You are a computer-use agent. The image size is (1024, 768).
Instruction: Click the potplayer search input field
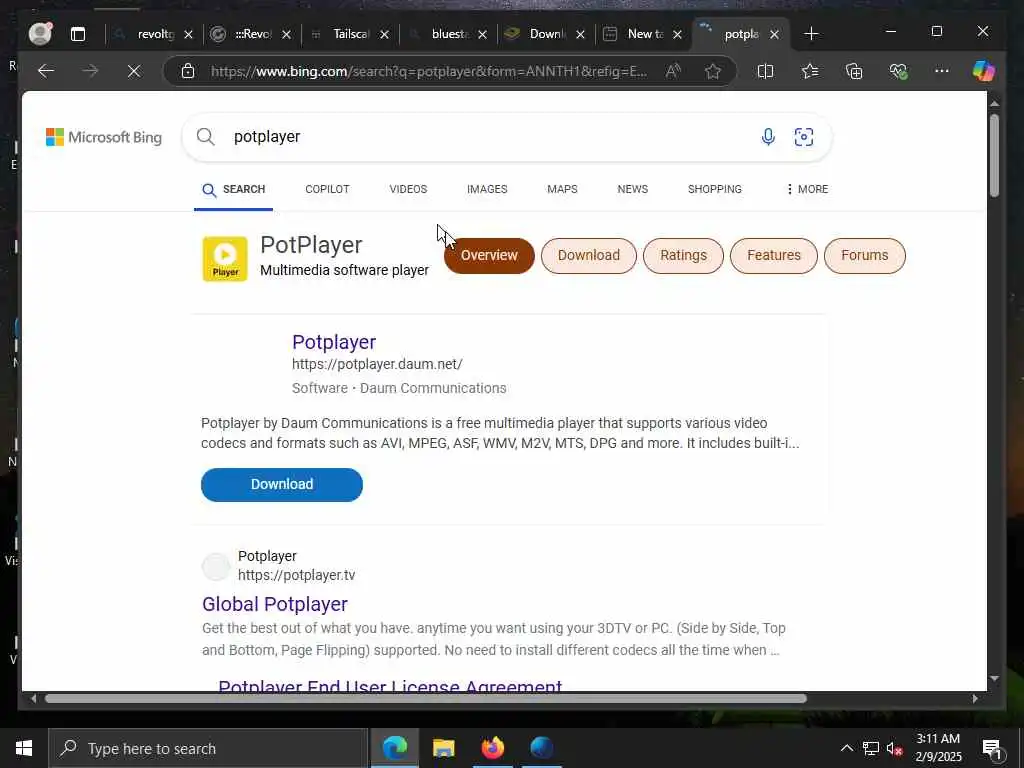pyautogui.click(x=490, y=136)
